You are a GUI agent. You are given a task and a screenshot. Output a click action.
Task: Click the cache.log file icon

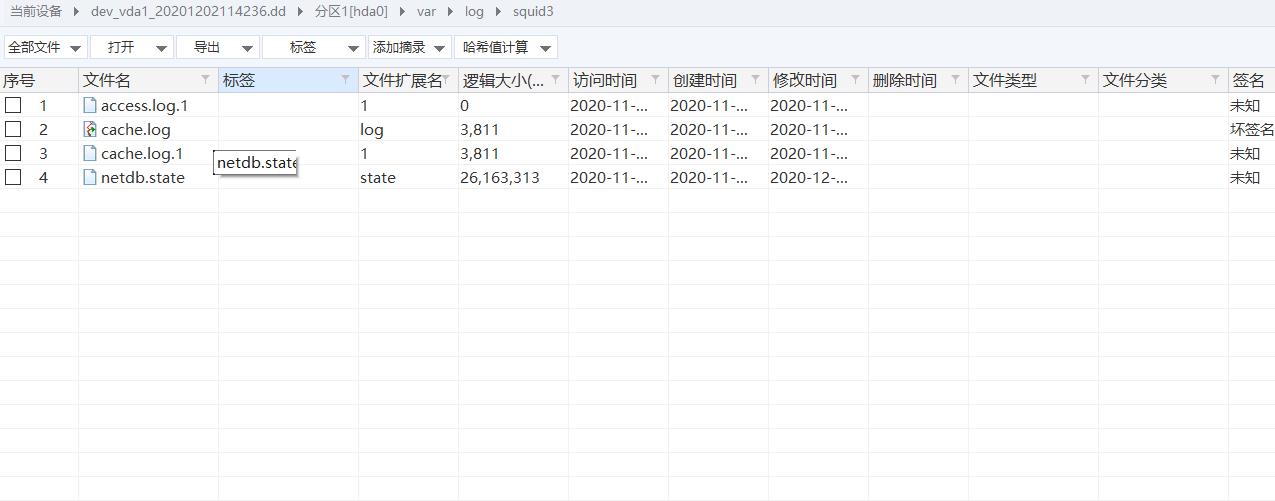90,129
